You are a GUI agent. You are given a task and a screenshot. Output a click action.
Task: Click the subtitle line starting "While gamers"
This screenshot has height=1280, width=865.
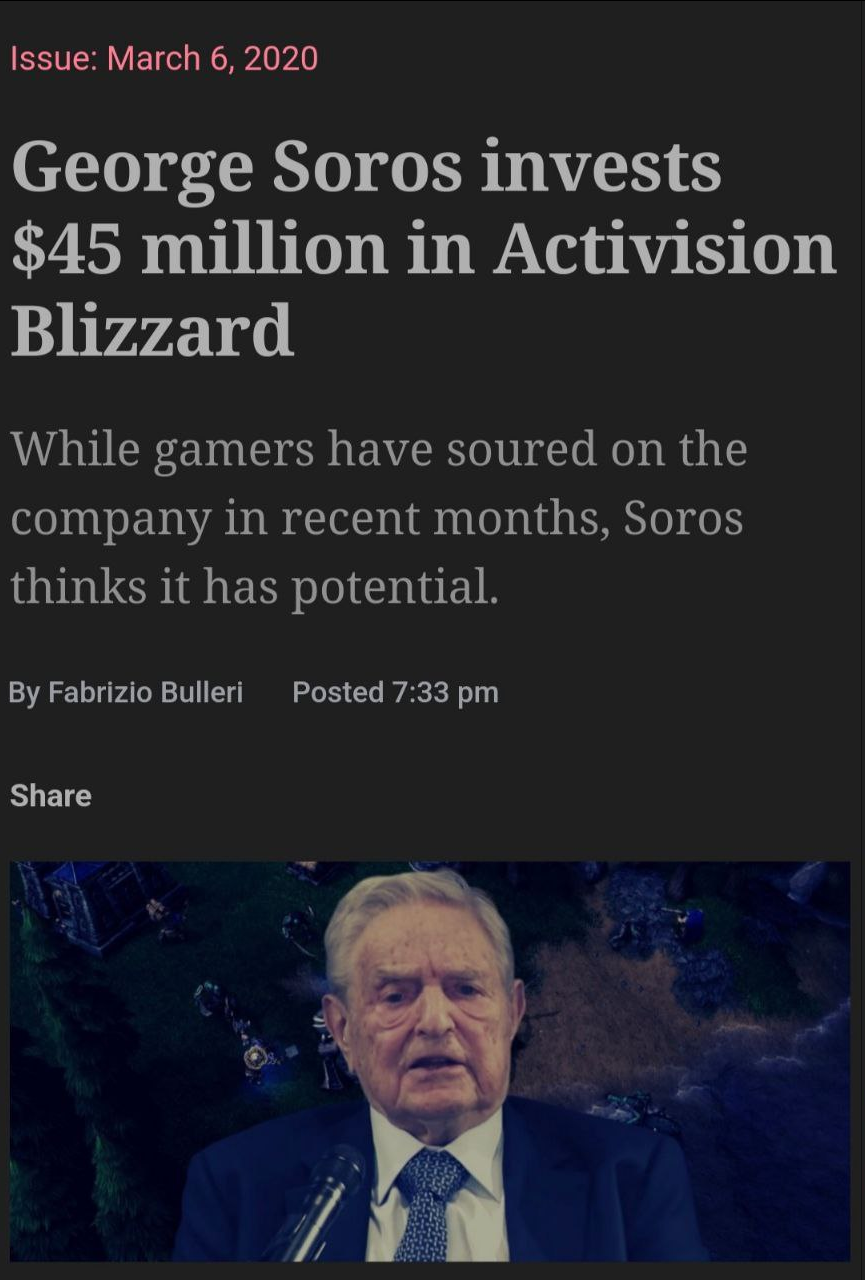click(x=378, y=449)
